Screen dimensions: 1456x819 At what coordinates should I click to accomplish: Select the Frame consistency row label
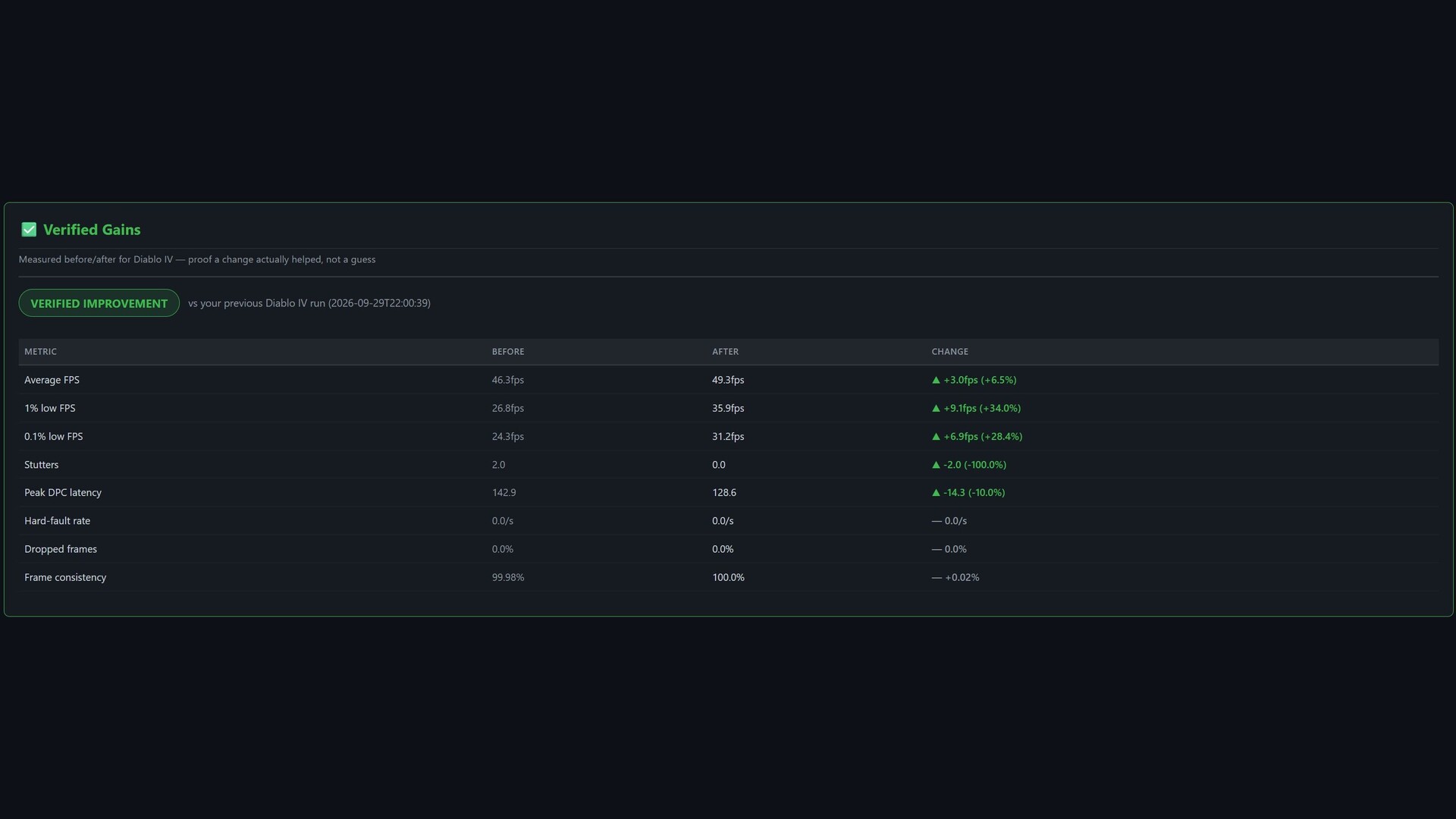[65, 578]
